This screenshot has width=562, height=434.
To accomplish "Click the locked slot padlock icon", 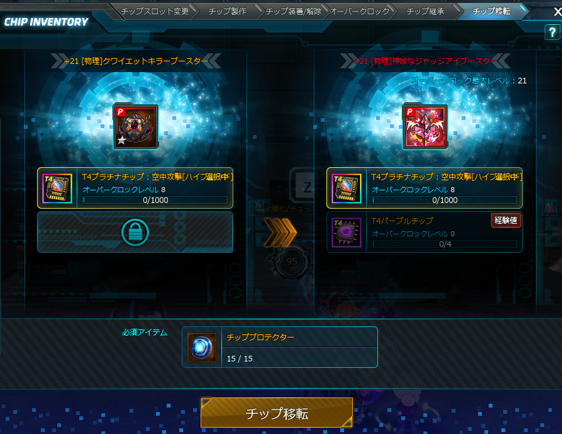I will click(135, 233).
